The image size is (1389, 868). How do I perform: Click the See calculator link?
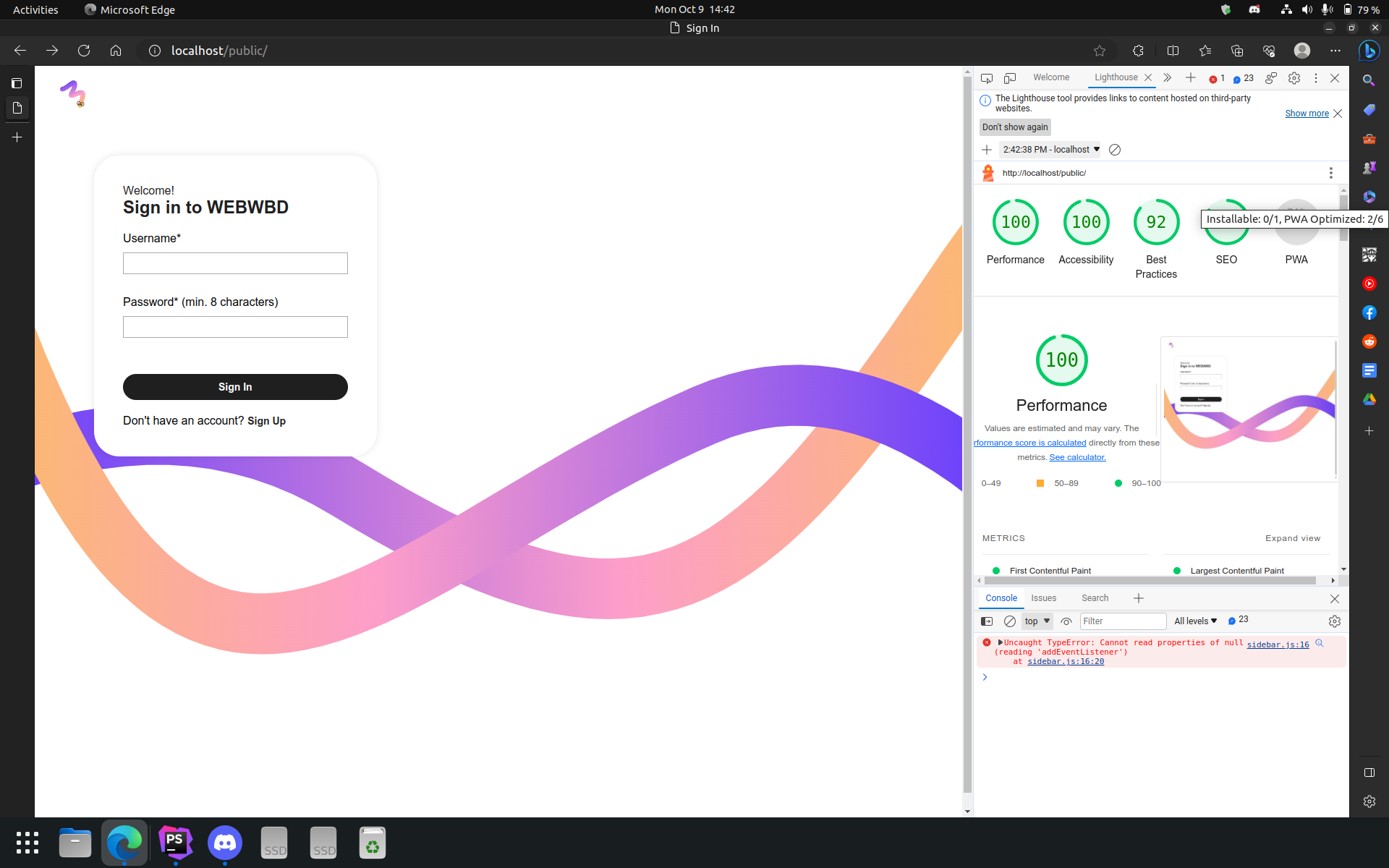point(1077,457)
